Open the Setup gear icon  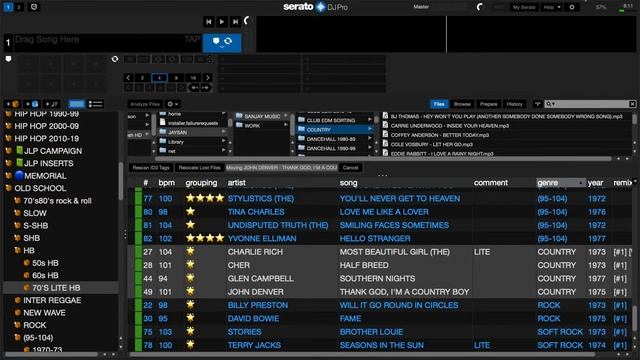[x=572, y=7]
